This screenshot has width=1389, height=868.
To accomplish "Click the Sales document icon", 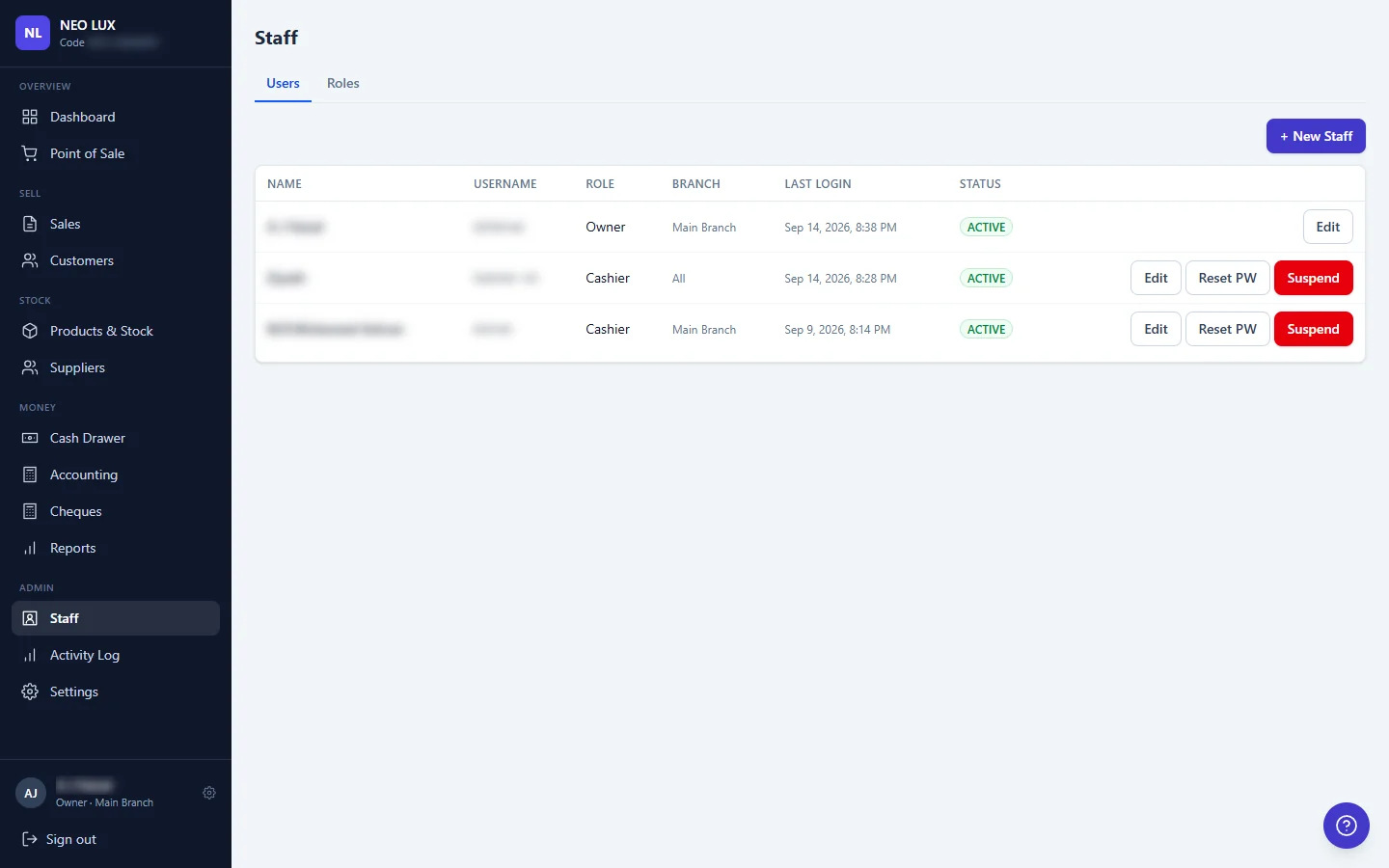I will pos(30,224).
